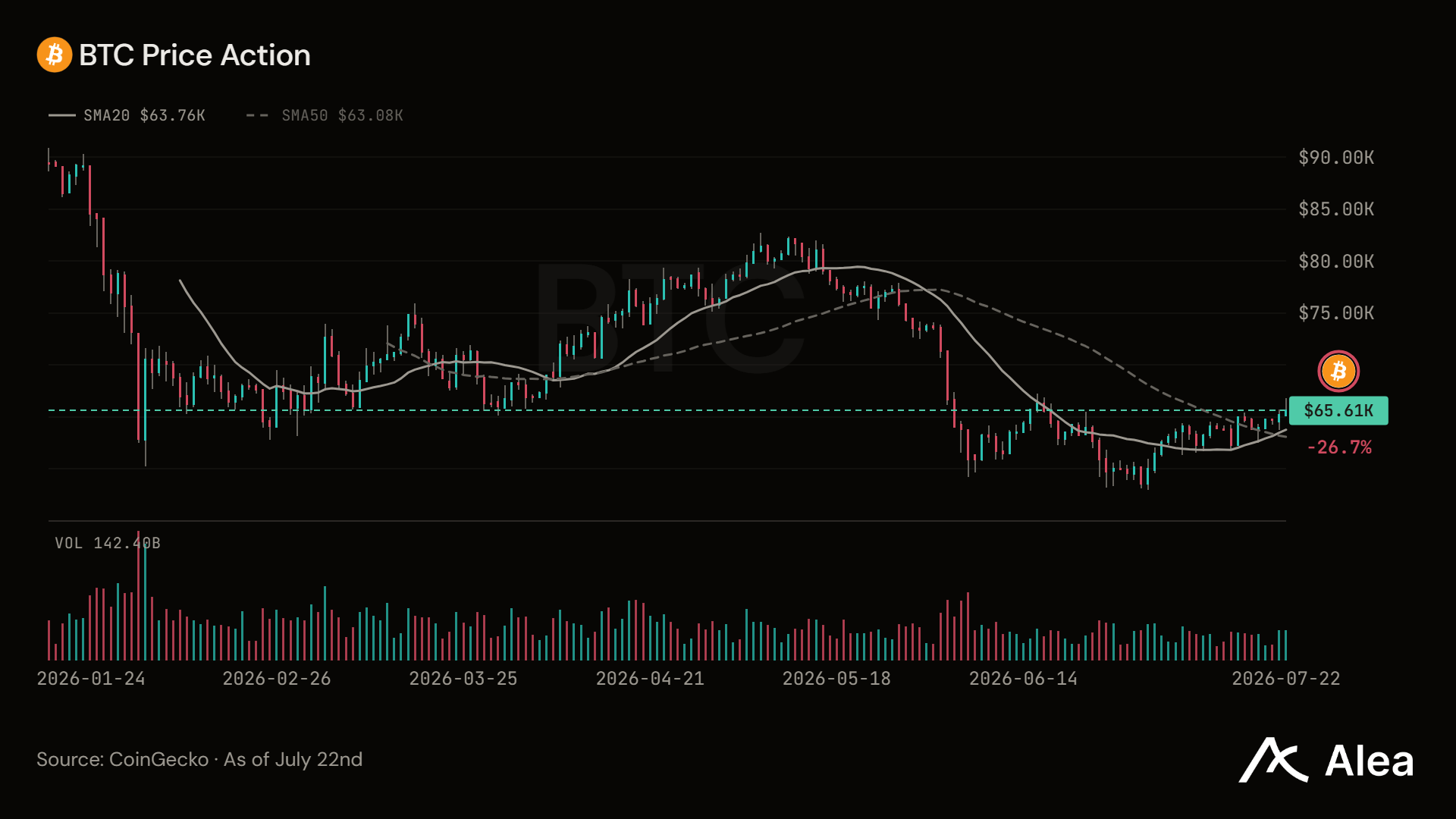Click the 2026-05-18 date label

point(836,679)
